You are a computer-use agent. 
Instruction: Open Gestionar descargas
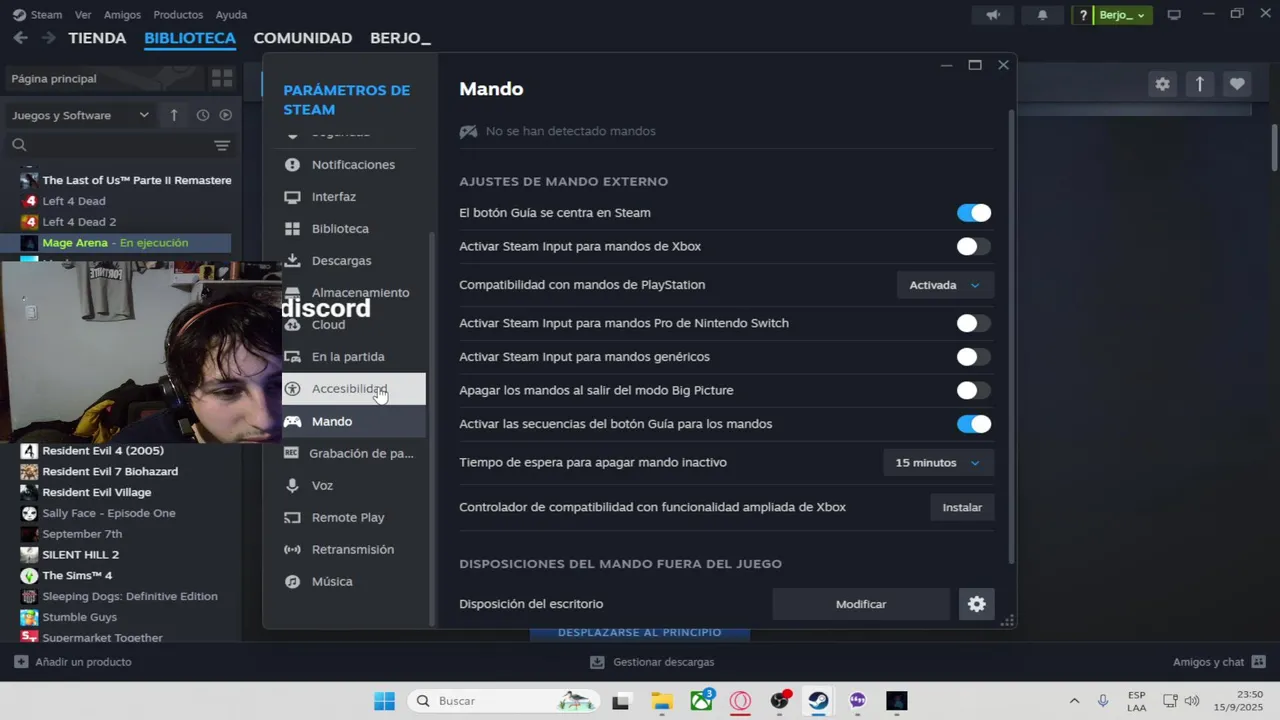[x=652, y=662]
